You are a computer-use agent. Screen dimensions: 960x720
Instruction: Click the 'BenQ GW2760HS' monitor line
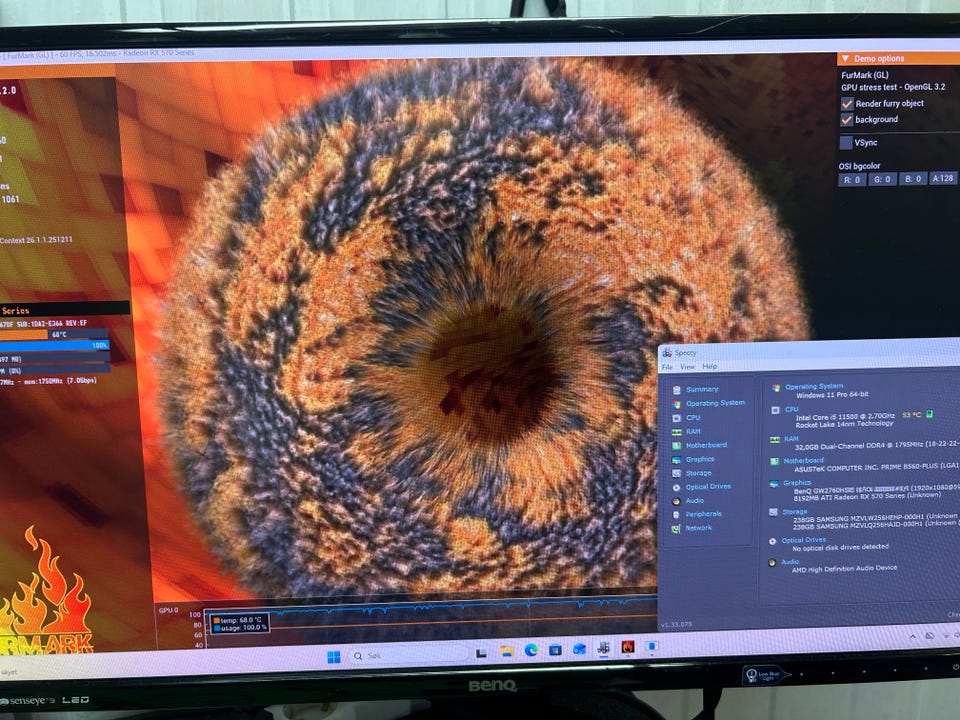(876, 489)
